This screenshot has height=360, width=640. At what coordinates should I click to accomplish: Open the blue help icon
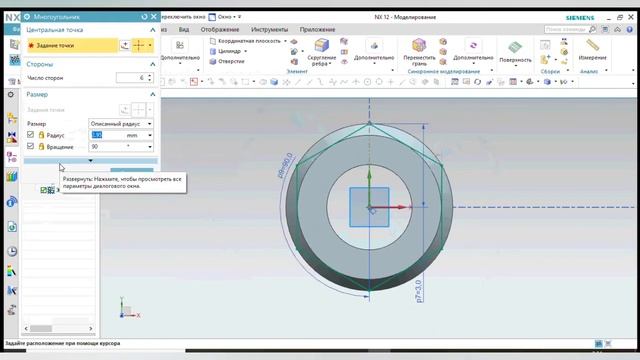click(630, 29)
